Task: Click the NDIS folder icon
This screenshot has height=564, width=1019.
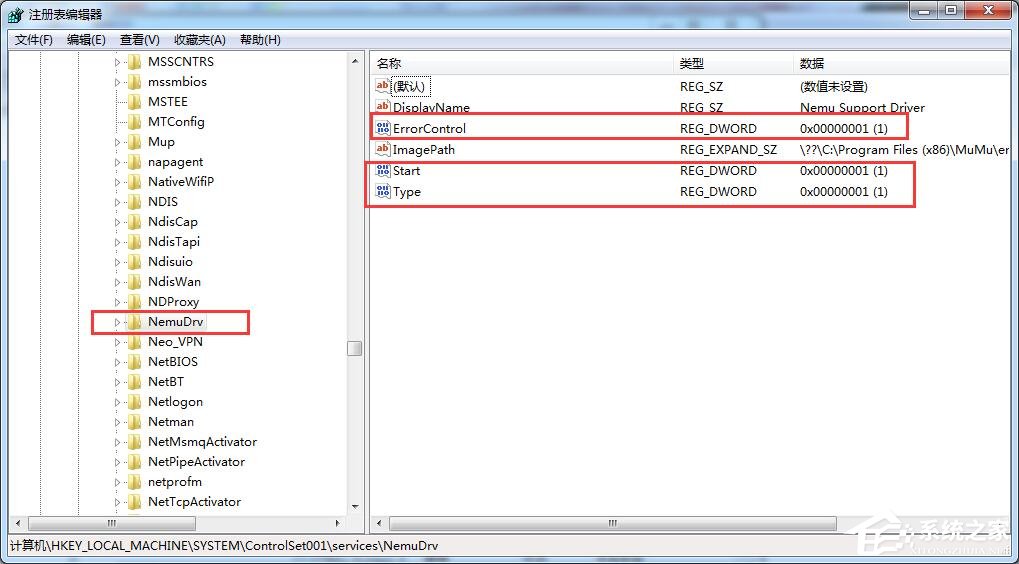Action: pos(135,202)
